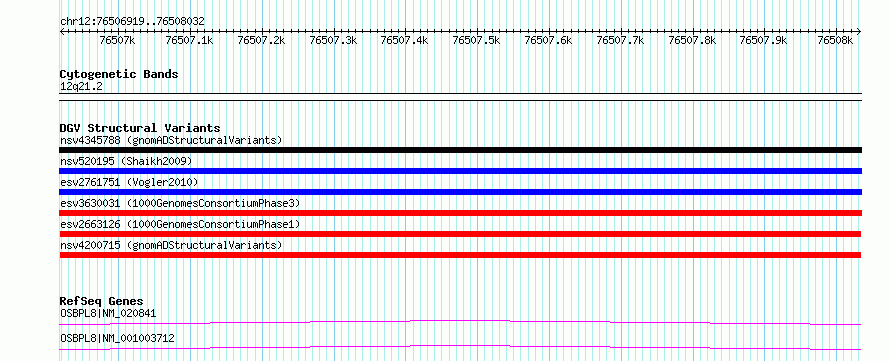Open the nsv520195 Shaikh2009 label

(126, 161)
